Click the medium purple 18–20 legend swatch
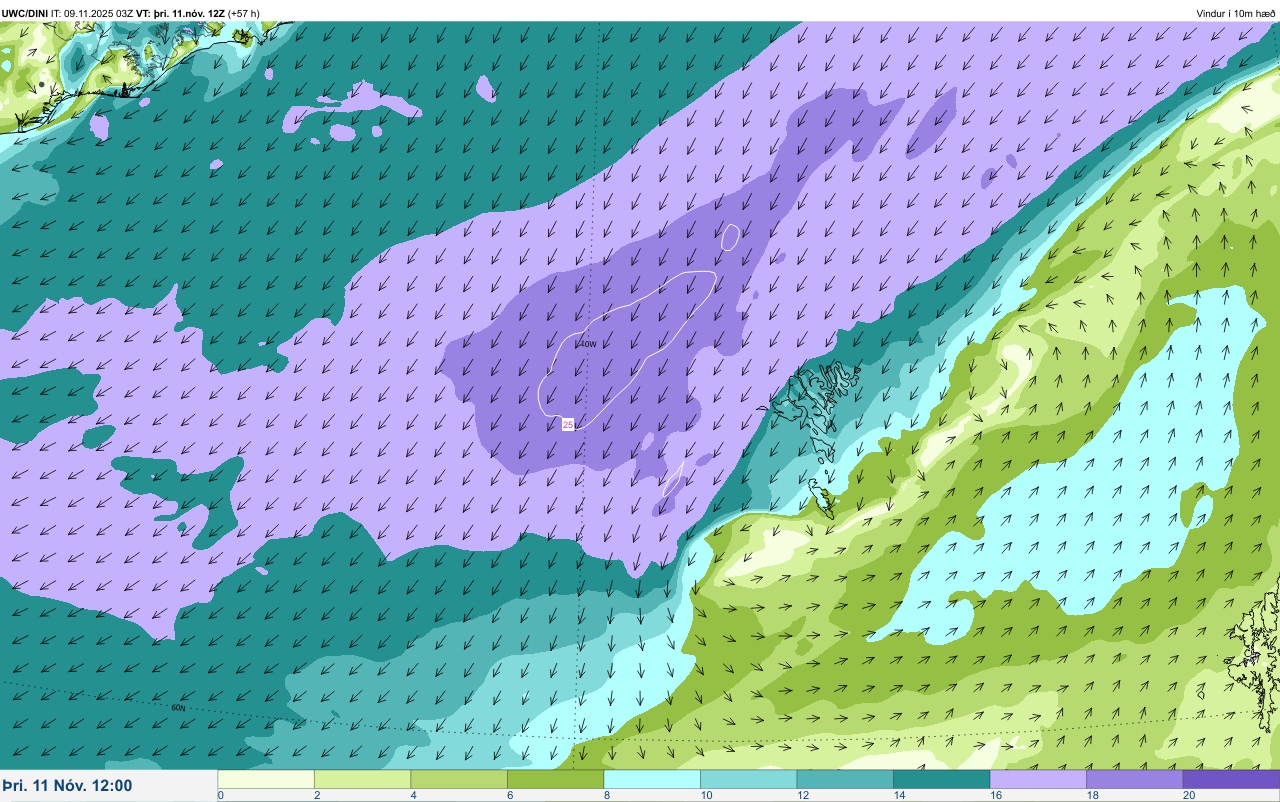Image resolution: width=1280 pixels, height=802 pixels. point(1134,779)
